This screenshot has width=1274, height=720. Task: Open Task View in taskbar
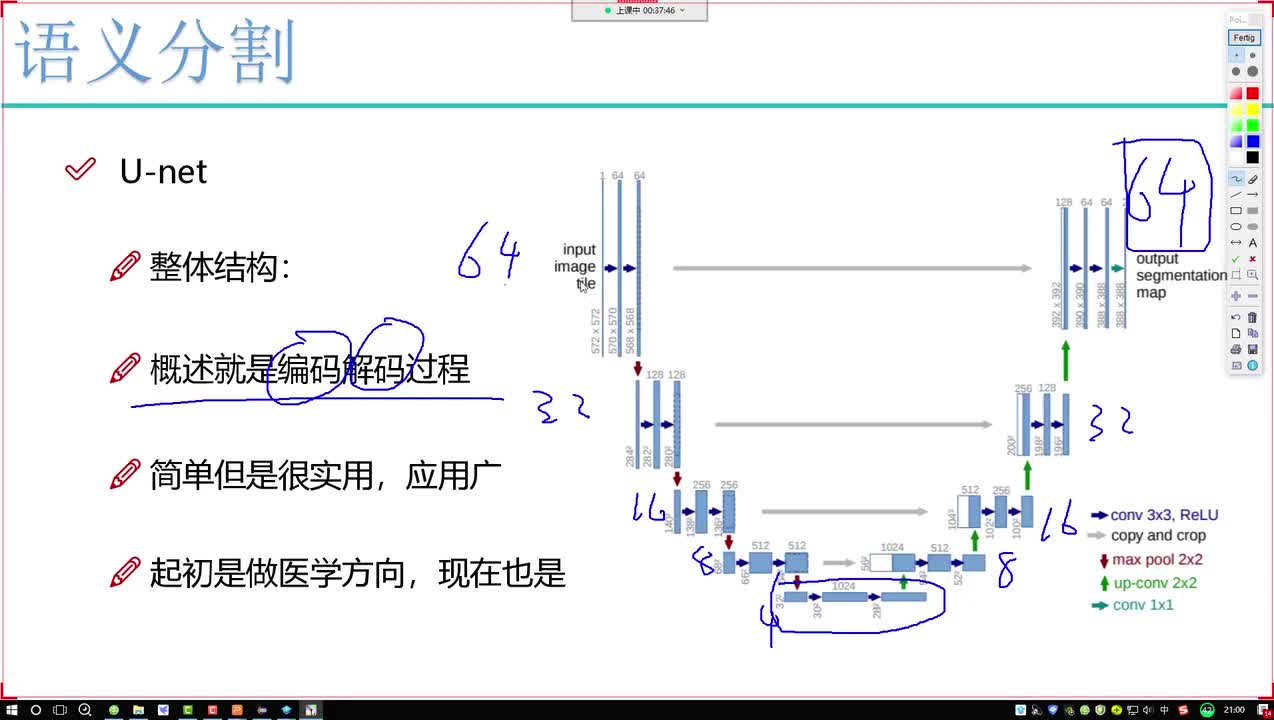[x=59, y=710]
